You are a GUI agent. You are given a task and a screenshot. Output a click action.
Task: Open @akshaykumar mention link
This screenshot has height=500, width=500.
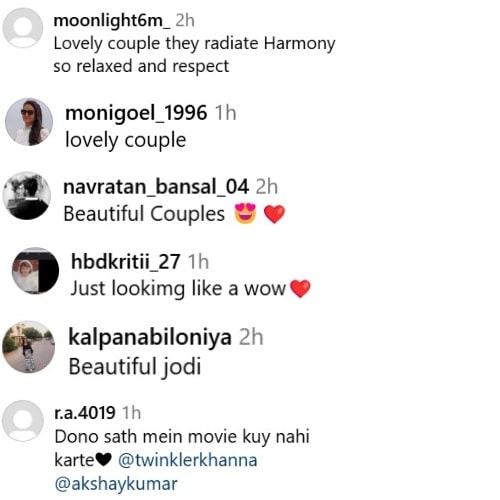click(116, 484)
